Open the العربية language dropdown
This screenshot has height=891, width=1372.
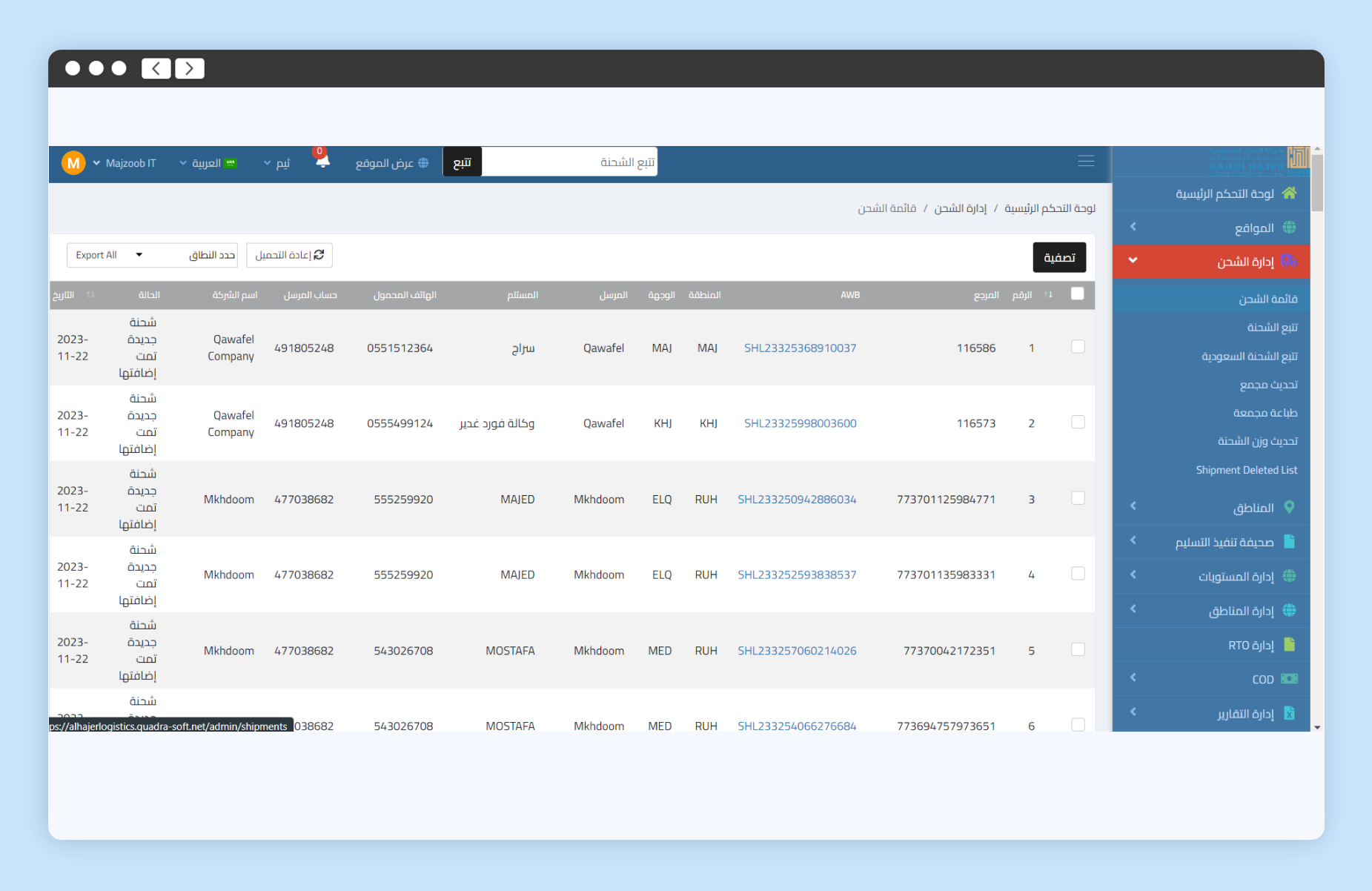208,163
